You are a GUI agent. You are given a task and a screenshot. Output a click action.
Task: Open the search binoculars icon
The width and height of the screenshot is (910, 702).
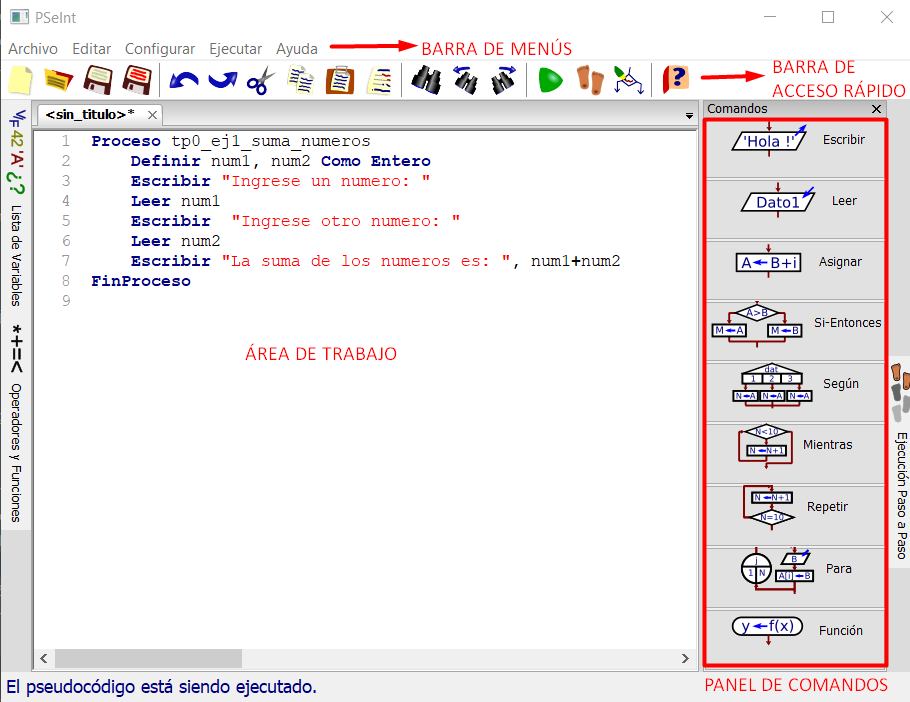point(425,81)
